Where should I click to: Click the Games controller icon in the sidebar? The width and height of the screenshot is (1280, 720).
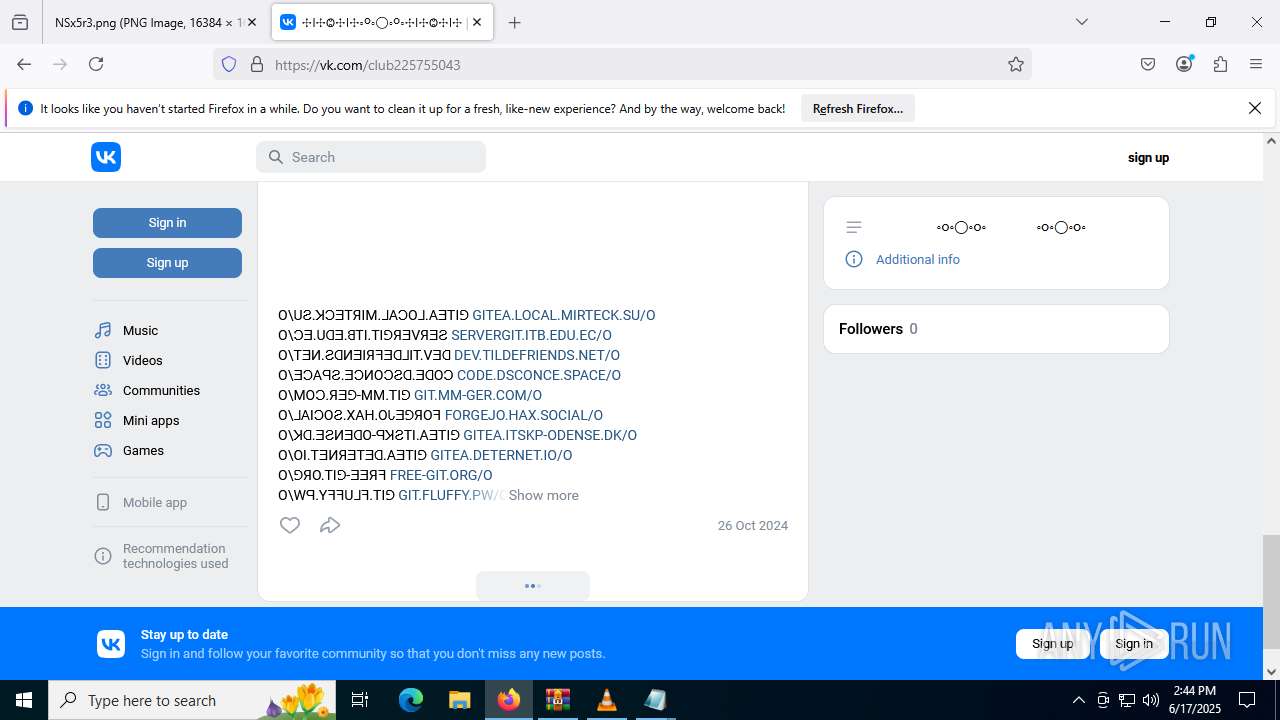[103, 450]
